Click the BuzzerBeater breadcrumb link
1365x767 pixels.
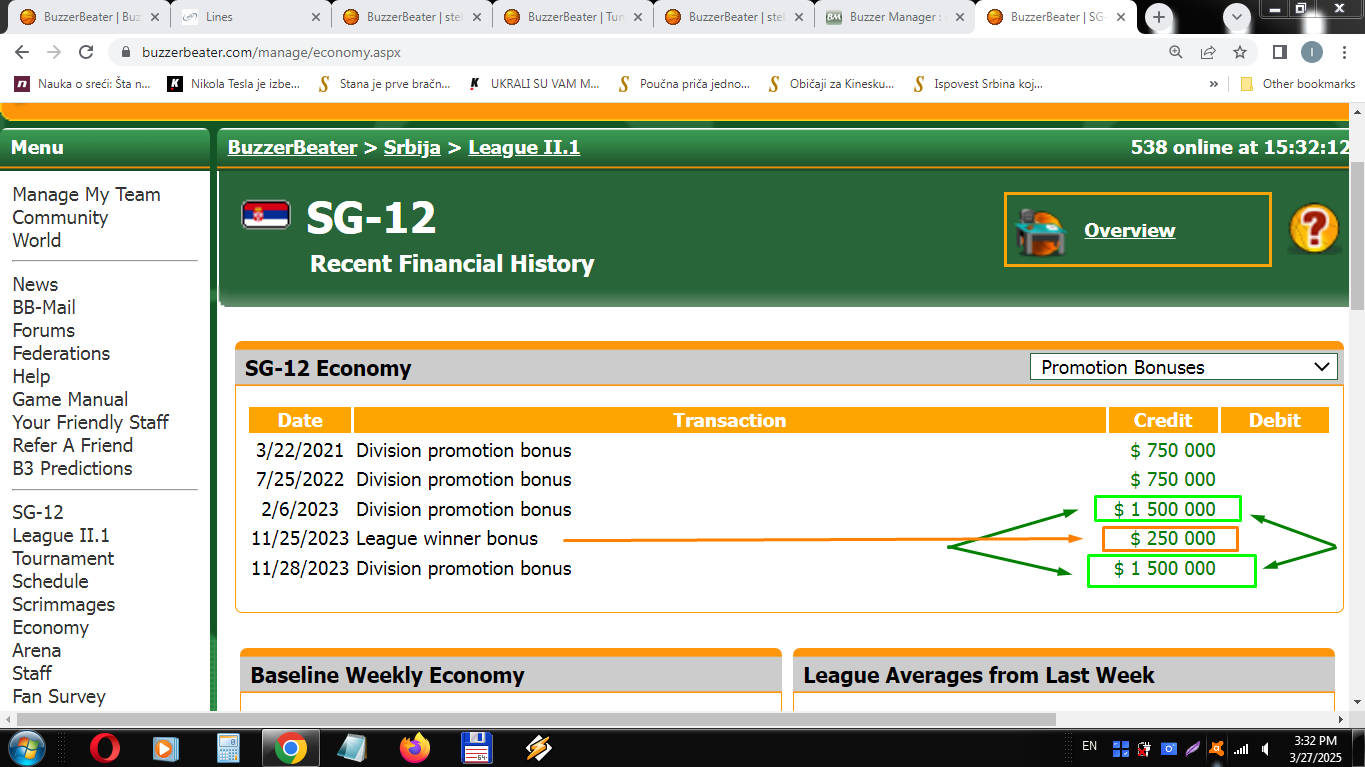(292, 147)
